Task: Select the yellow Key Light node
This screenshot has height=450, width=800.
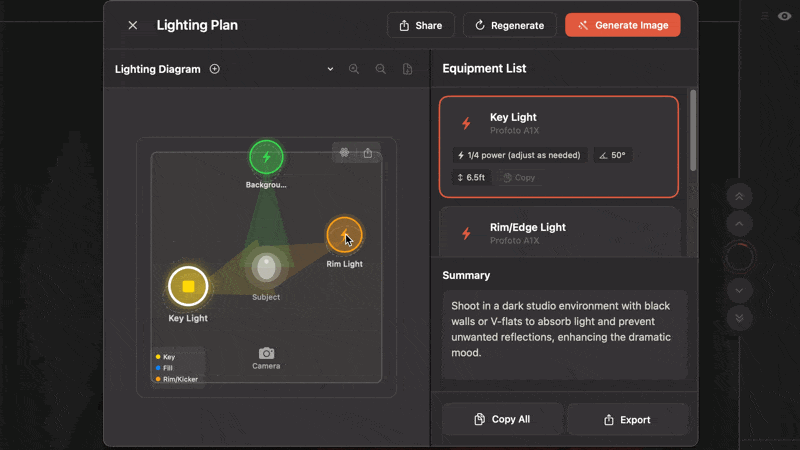Action: pos(188,287)
